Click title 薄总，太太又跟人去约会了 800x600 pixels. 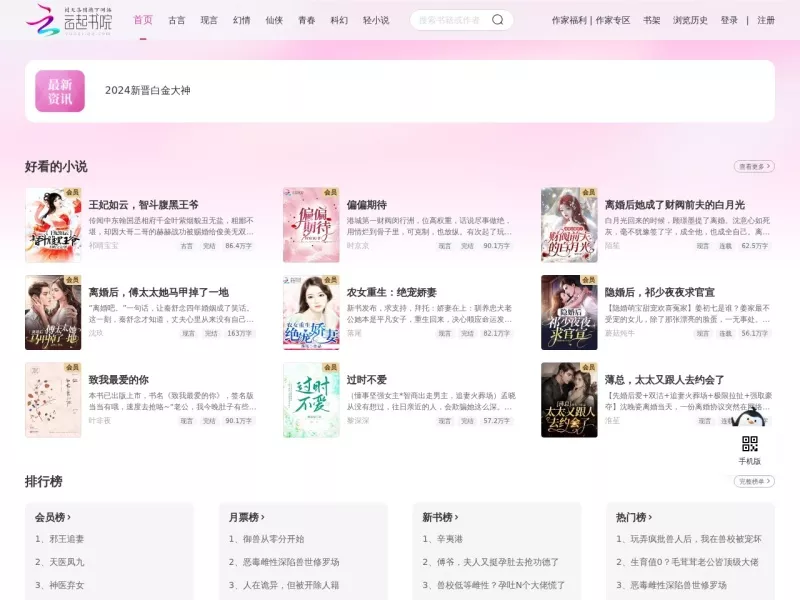665,380
